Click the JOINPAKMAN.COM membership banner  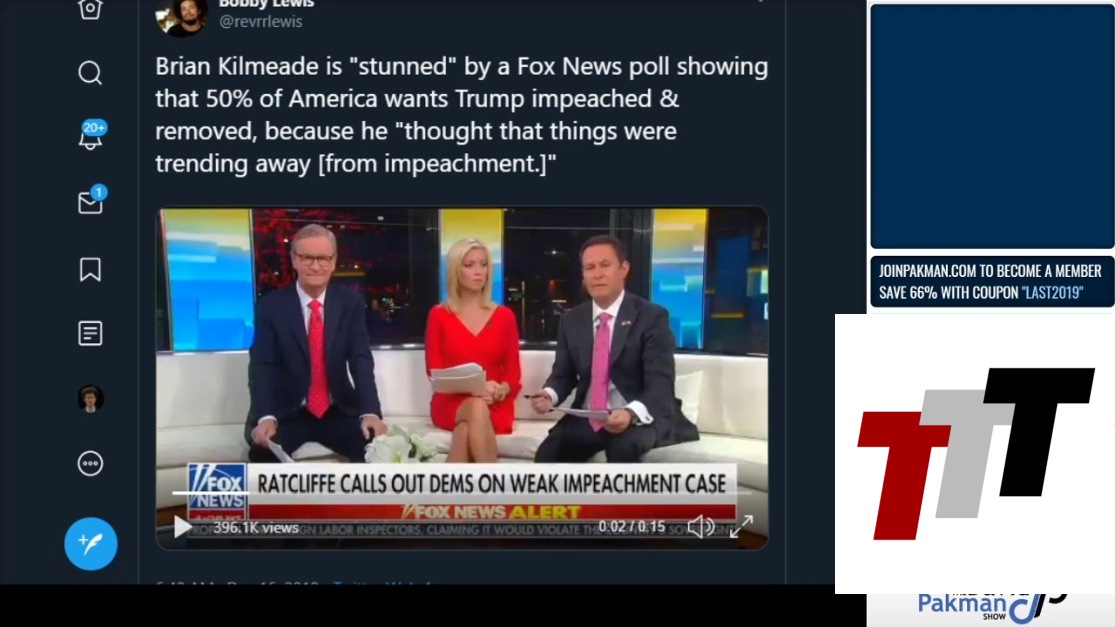pos(992,282)
